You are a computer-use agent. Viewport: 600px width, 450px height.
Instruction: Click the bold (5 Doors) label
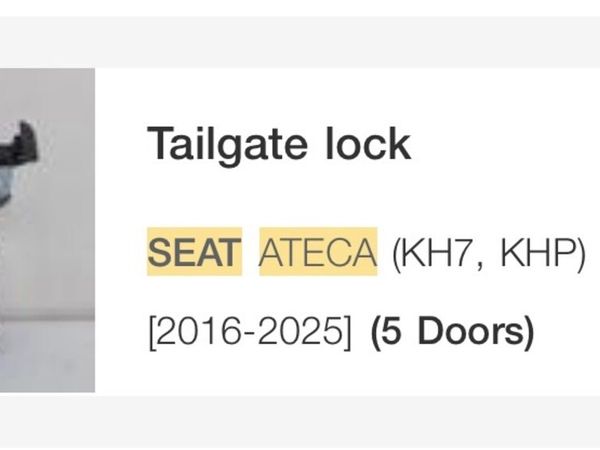[x=452, y=331]
